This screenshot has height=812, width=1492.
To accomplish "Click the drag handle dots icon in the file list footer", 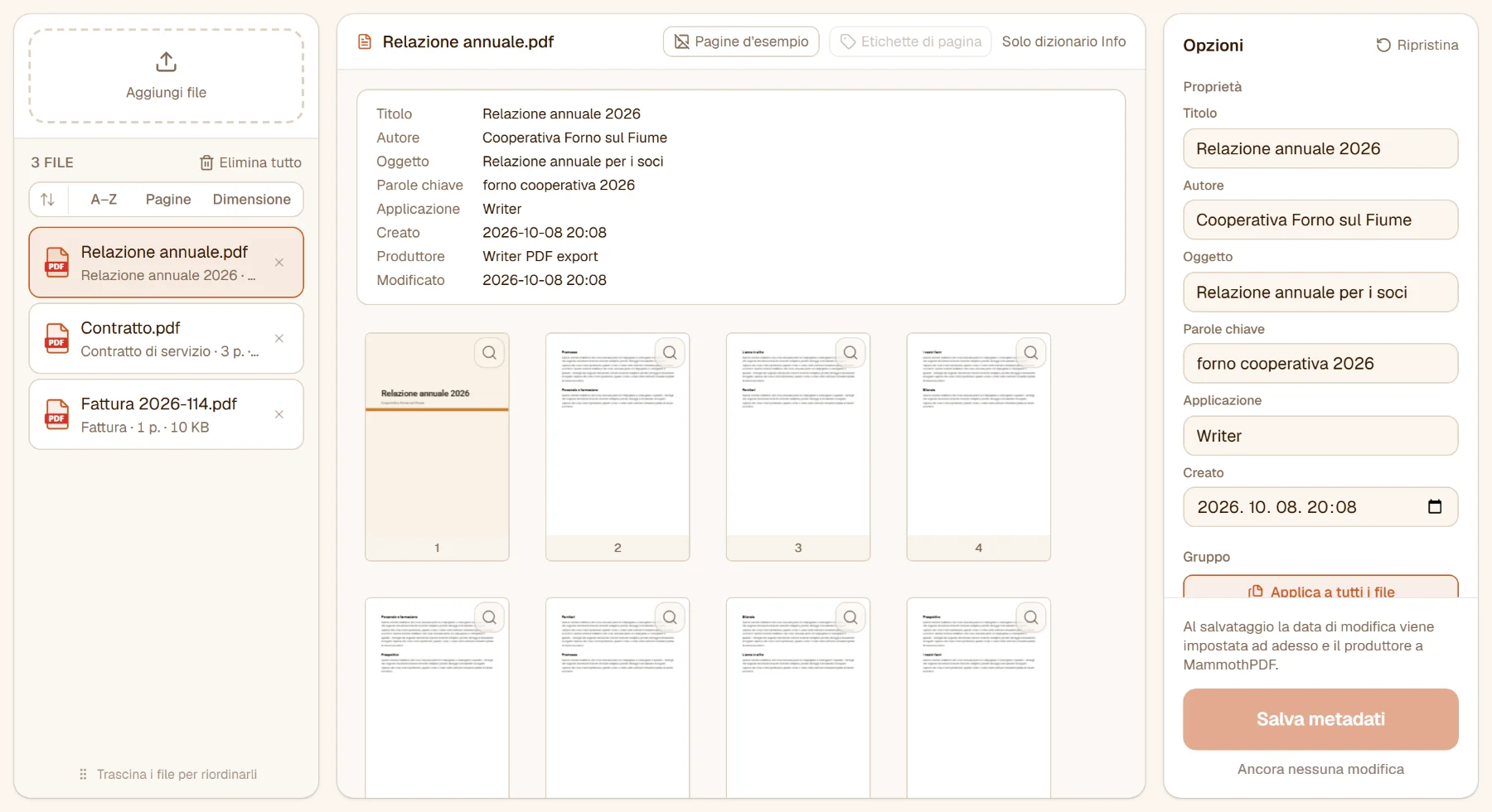I will coord(83,774).
